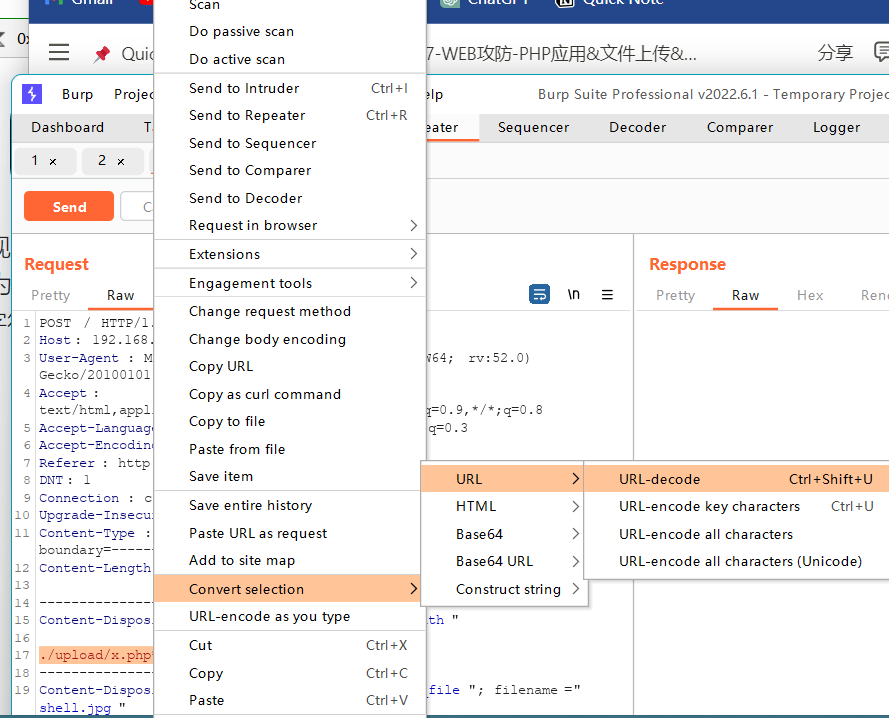Click the Burp Suite lightning logo icon

[x=32, y=94]
